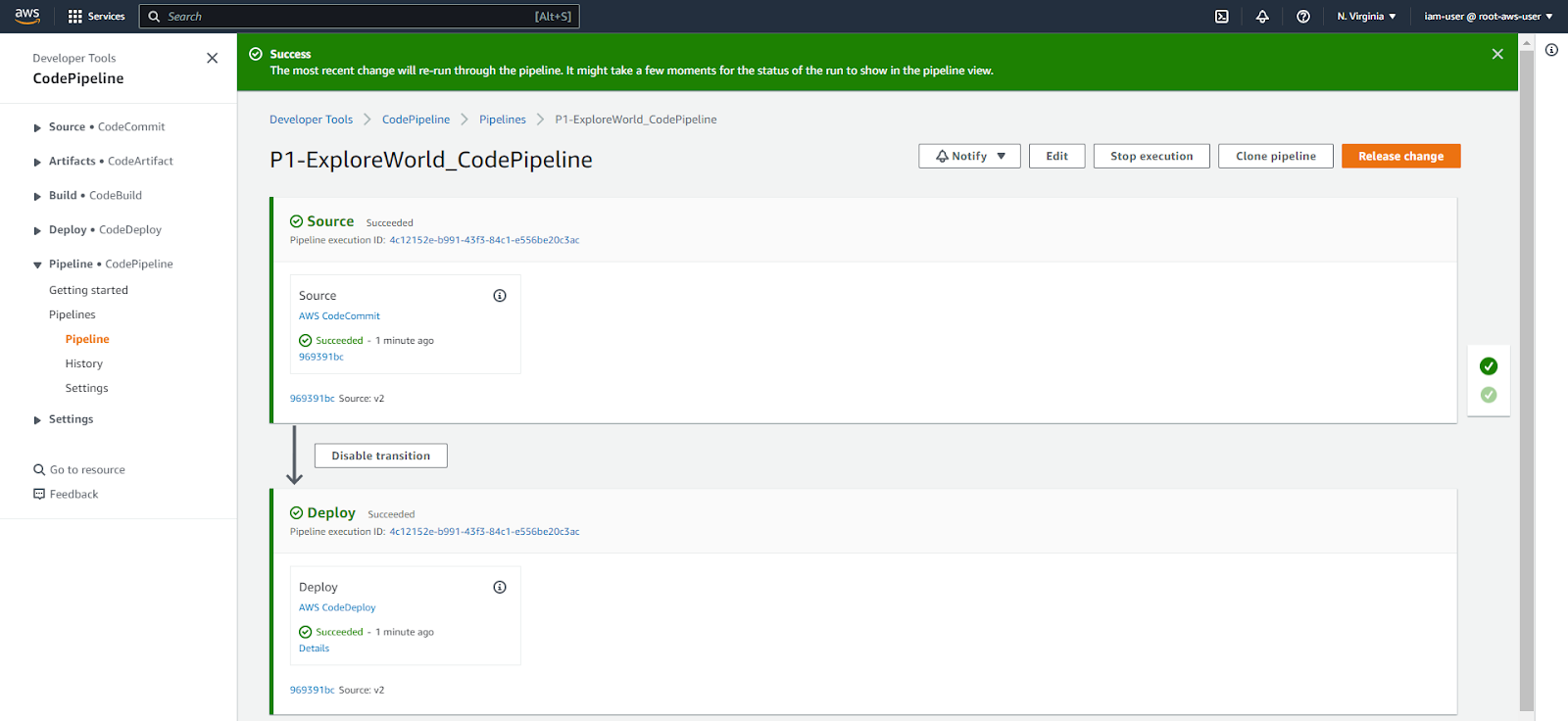
Task: Select the Pipeline sidebar item
Action: coord(87,339)
